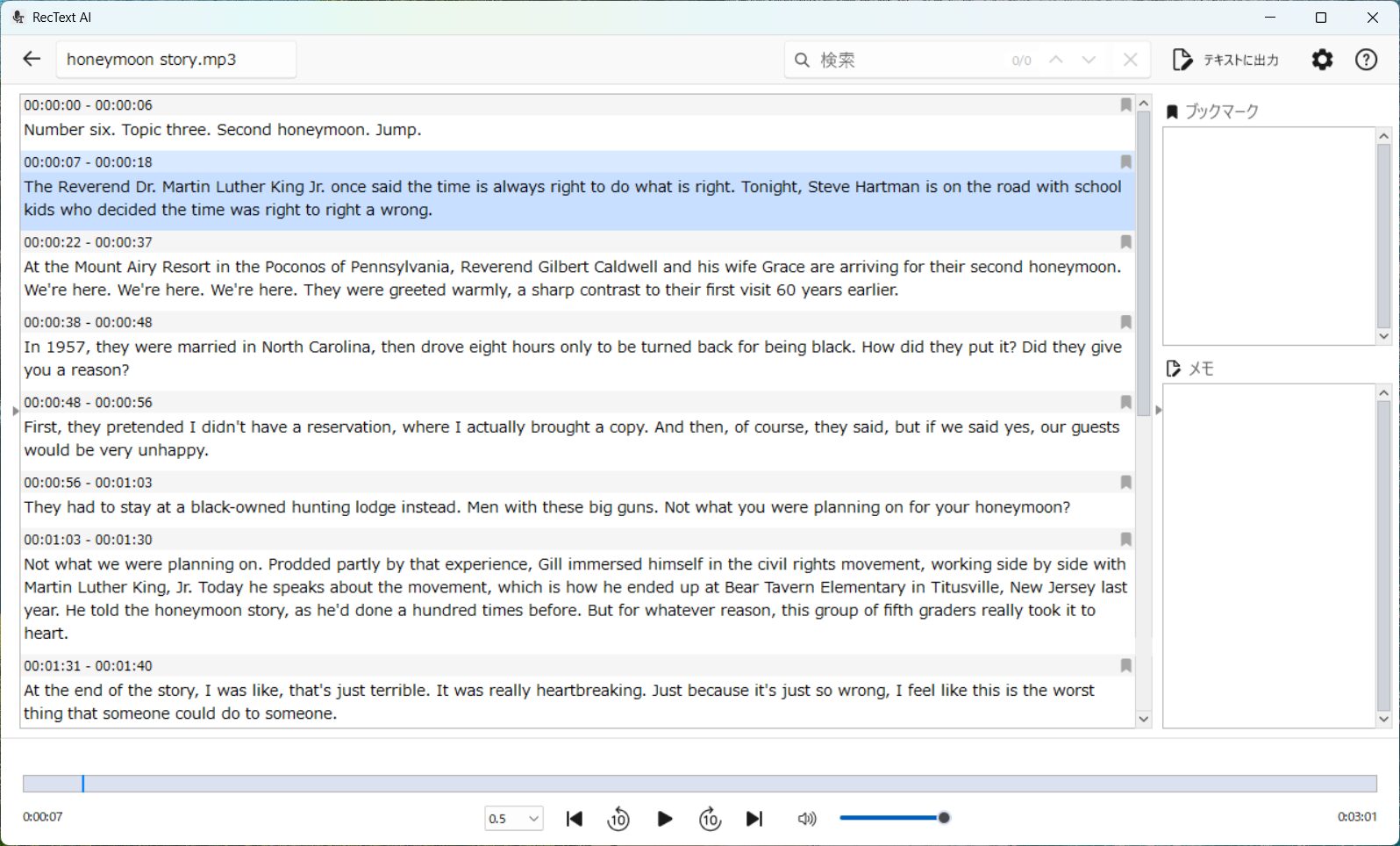Go to next search result arrow
The width and height of the screenshot is (1400, 846).
pyautogui.click(x=1089, y=60)
